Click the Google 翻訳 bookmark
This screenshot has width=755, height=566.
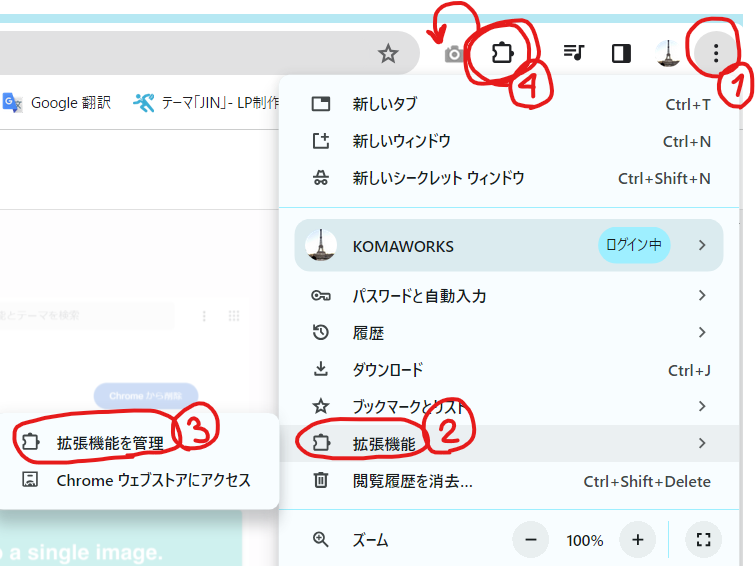pos(58,102)
